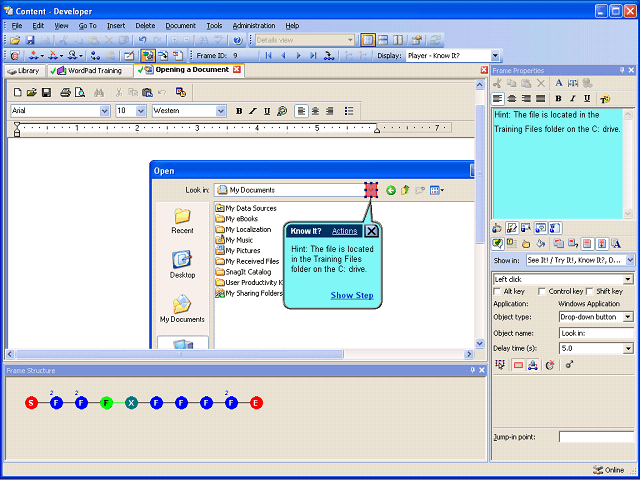
Task: Click the Actions link in Know It bubble
Action: click(344, 231)
